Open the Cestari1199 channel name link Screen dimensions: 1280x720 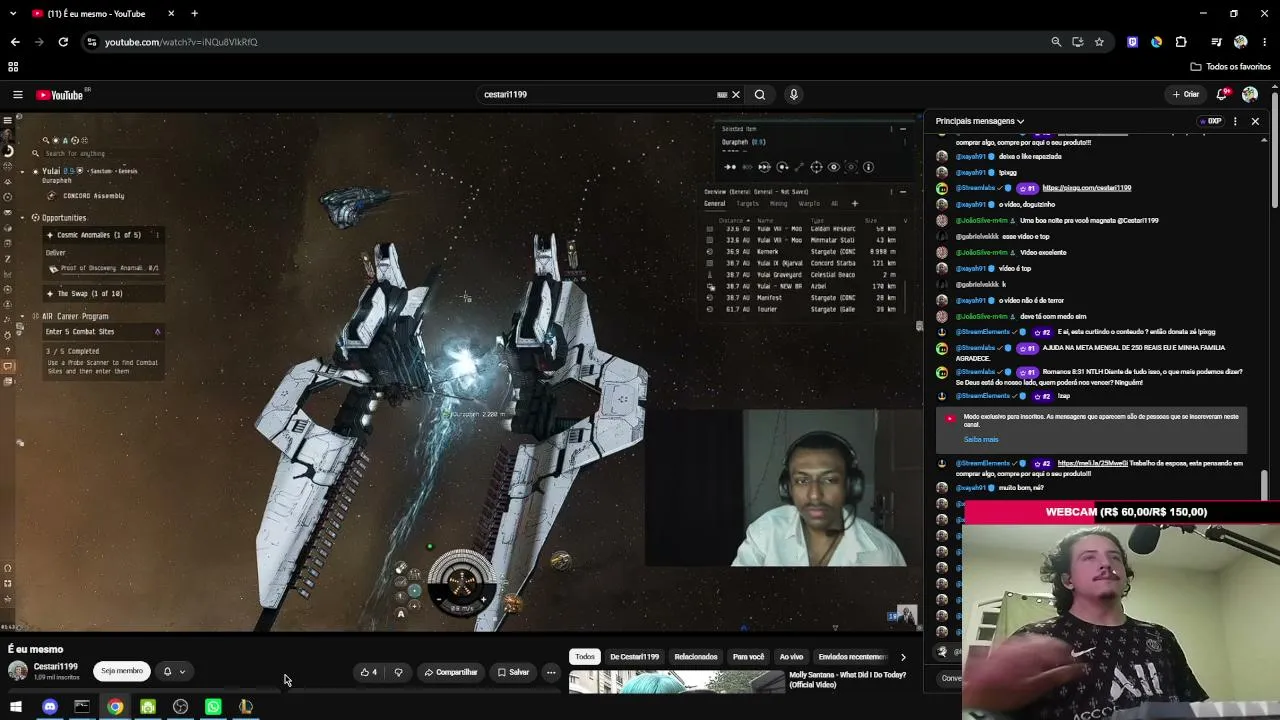55,667
